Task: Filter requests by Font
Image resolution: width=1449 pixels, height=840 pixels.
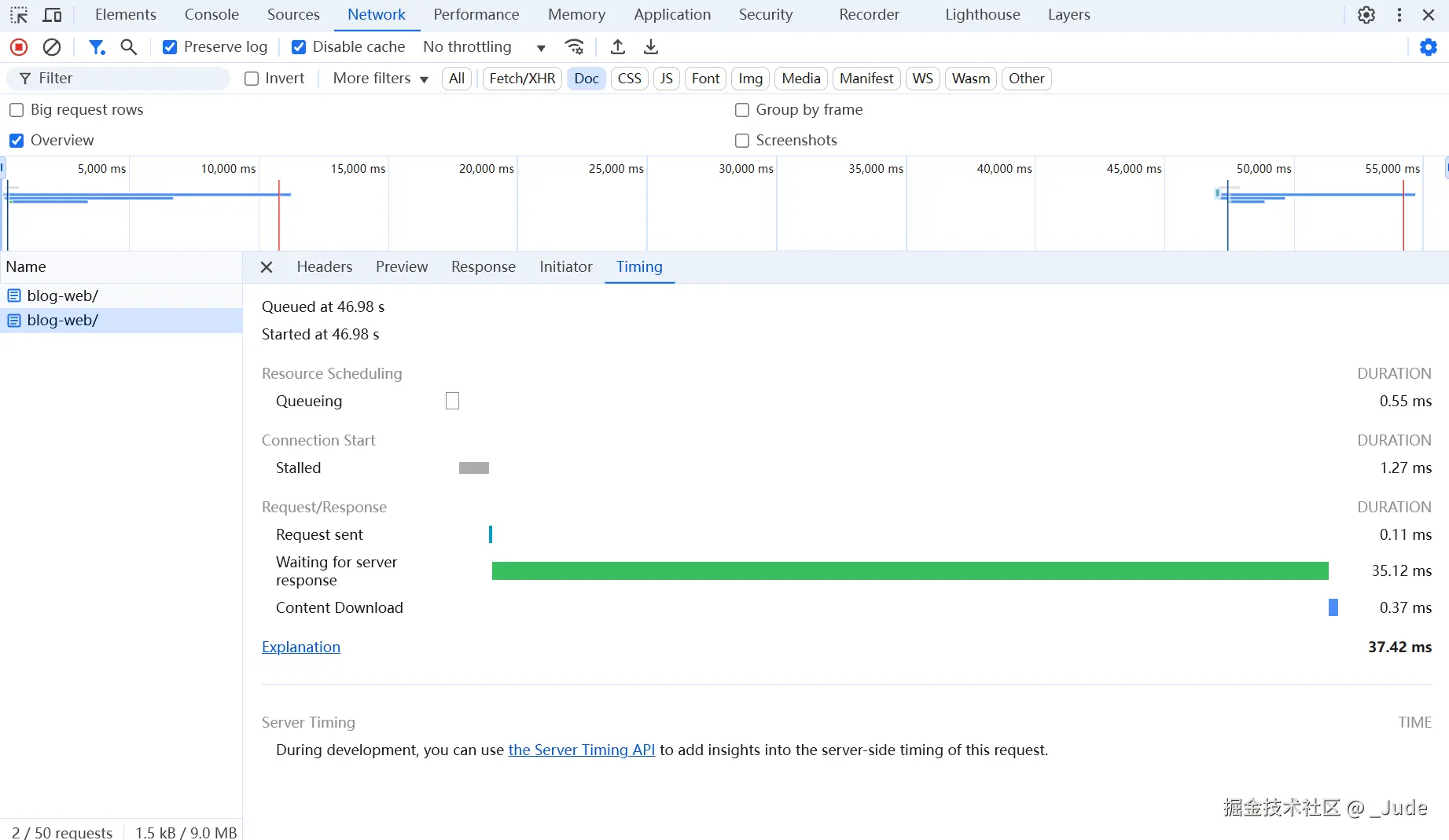Action: tap(705, 79)
